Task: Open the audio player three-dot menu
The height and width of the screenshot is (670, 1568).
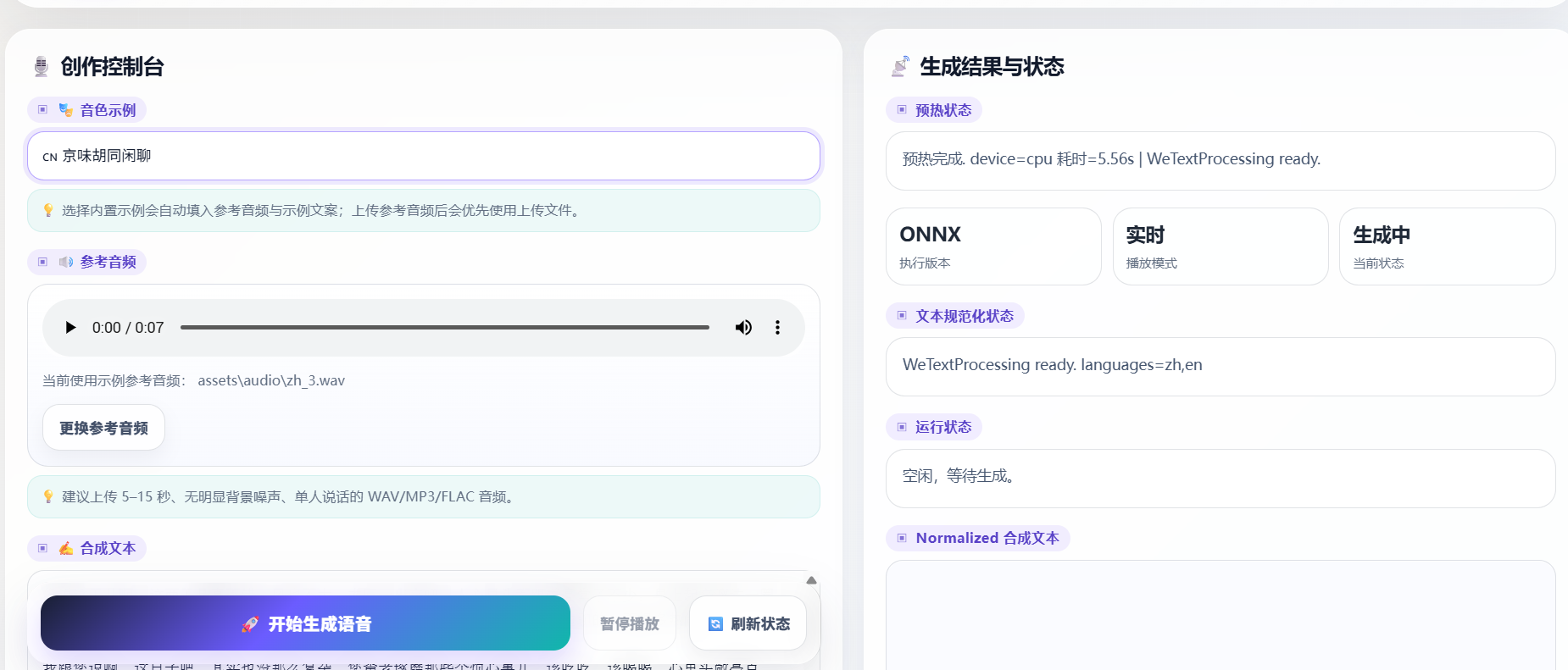Action: [777, 328]
